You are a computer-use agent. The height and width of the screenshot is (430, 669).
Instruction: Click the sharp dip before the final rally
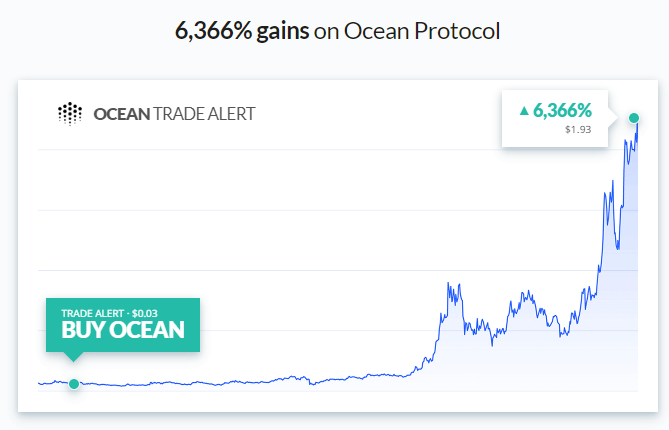(x=617, y=247)
